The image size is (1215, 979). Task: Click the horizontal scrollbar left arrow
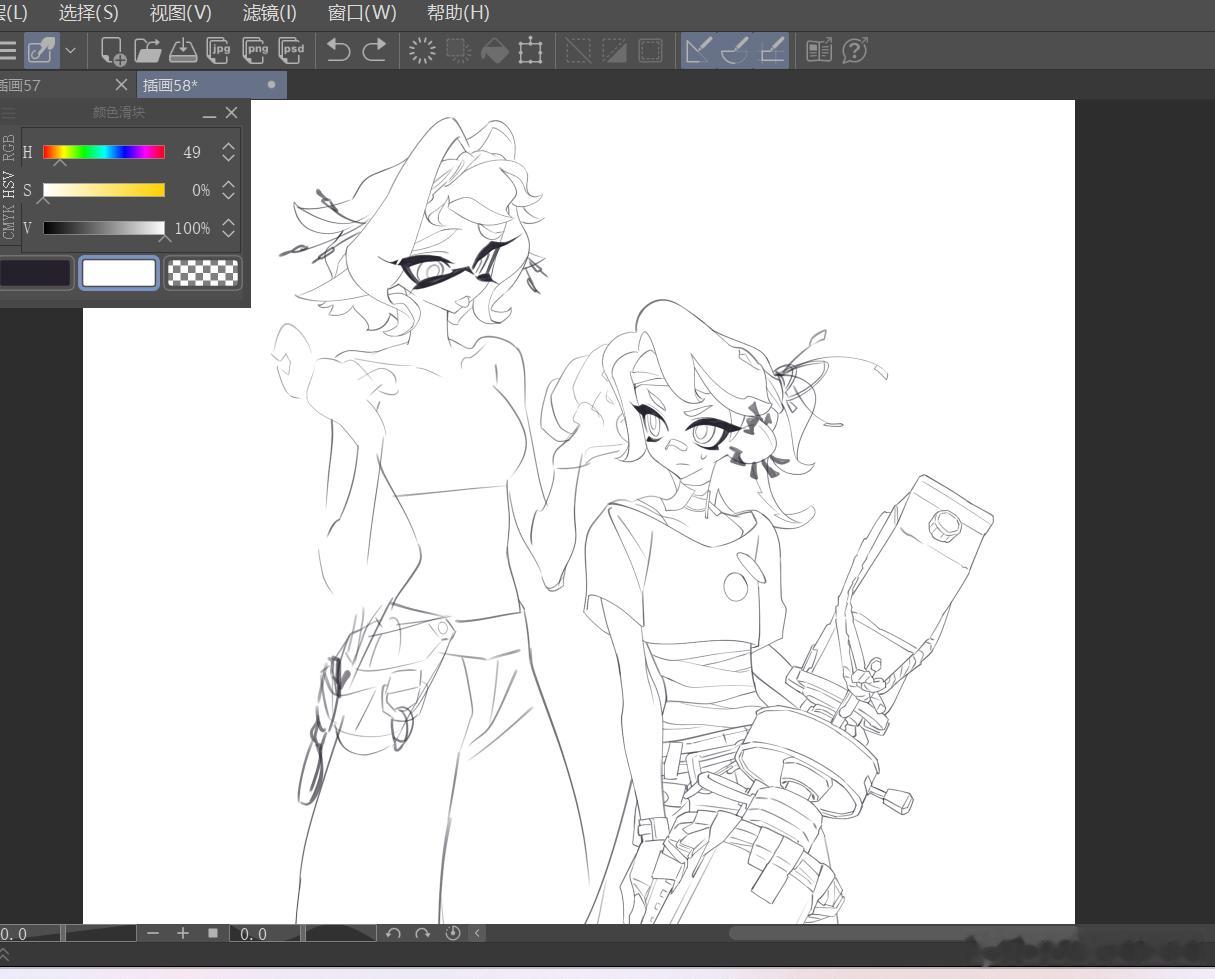tap(478, 933)
